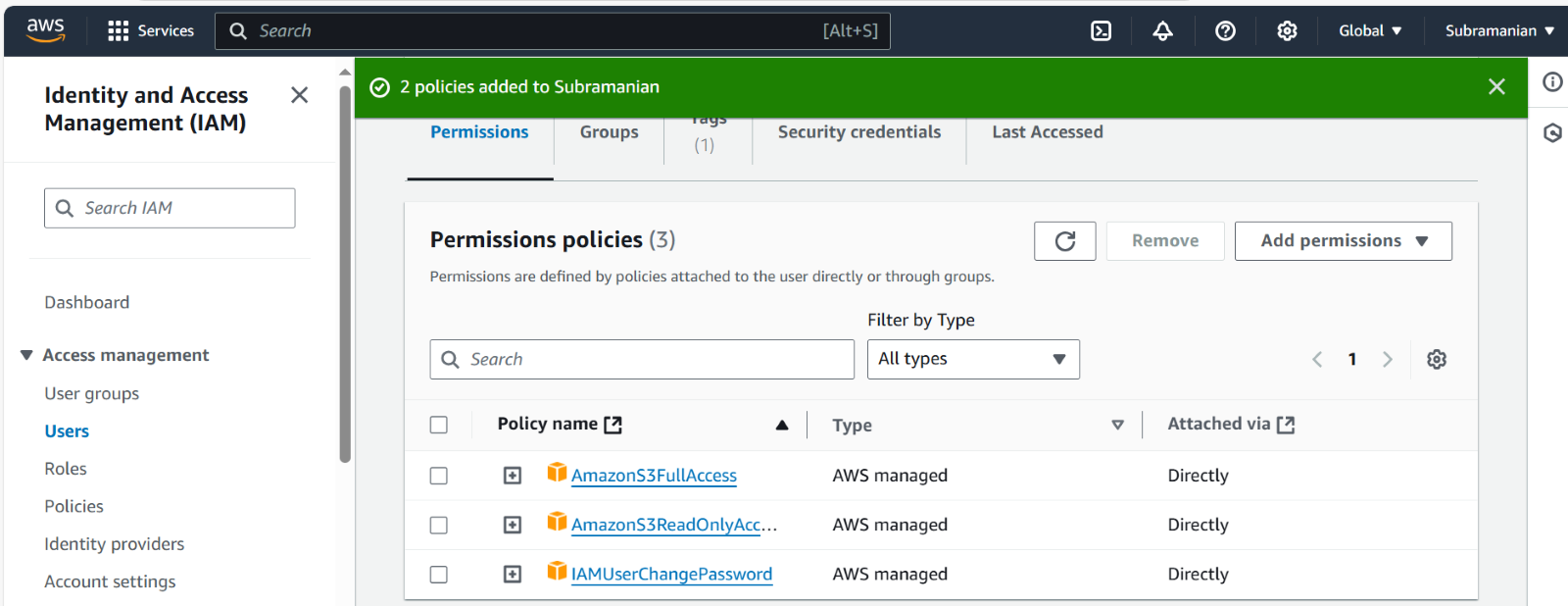Switch to the Security credentials tab
Image resolution: width=1568 pixels, height=606 pixels.
point(858,132)
